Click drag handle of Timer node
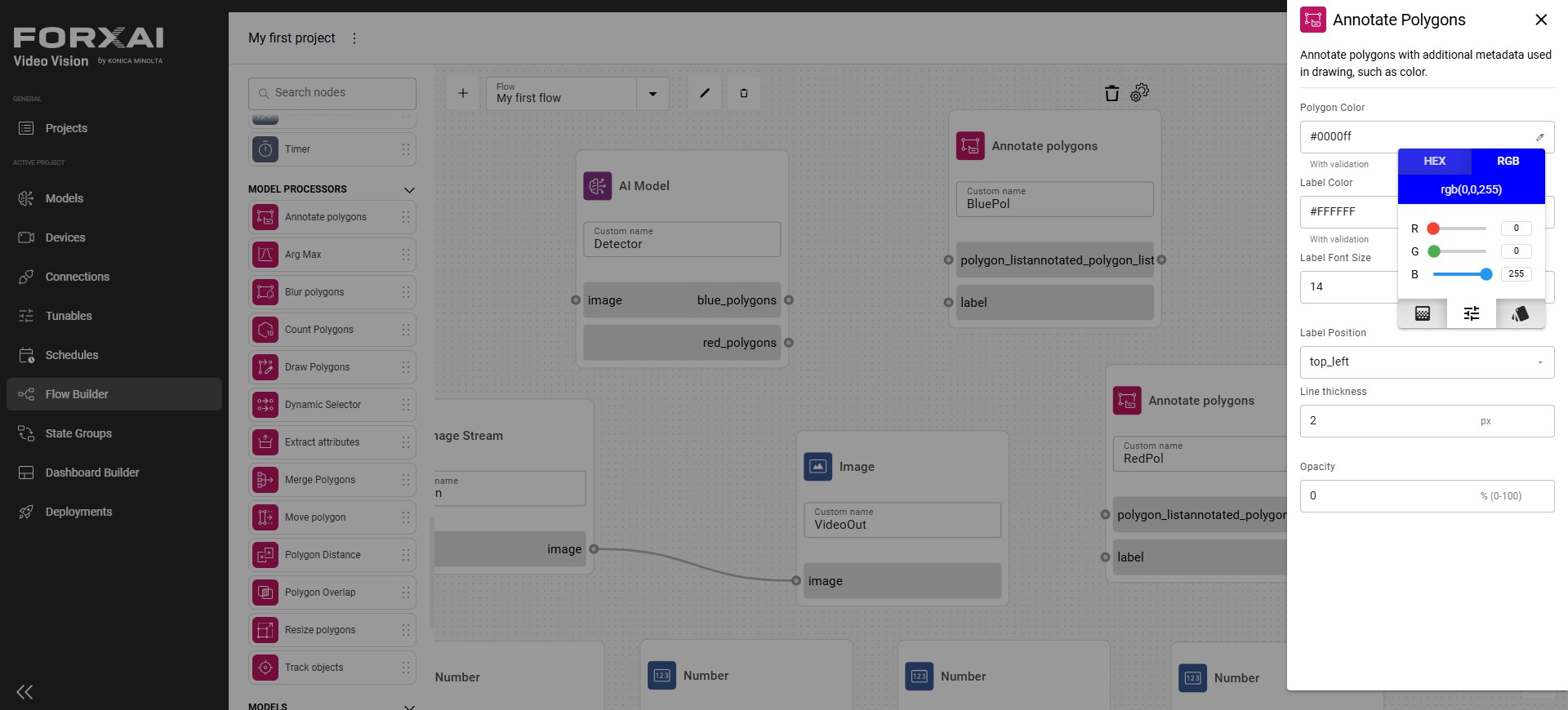The height and width of the screenshot is (710, 1568). [406, 149]
